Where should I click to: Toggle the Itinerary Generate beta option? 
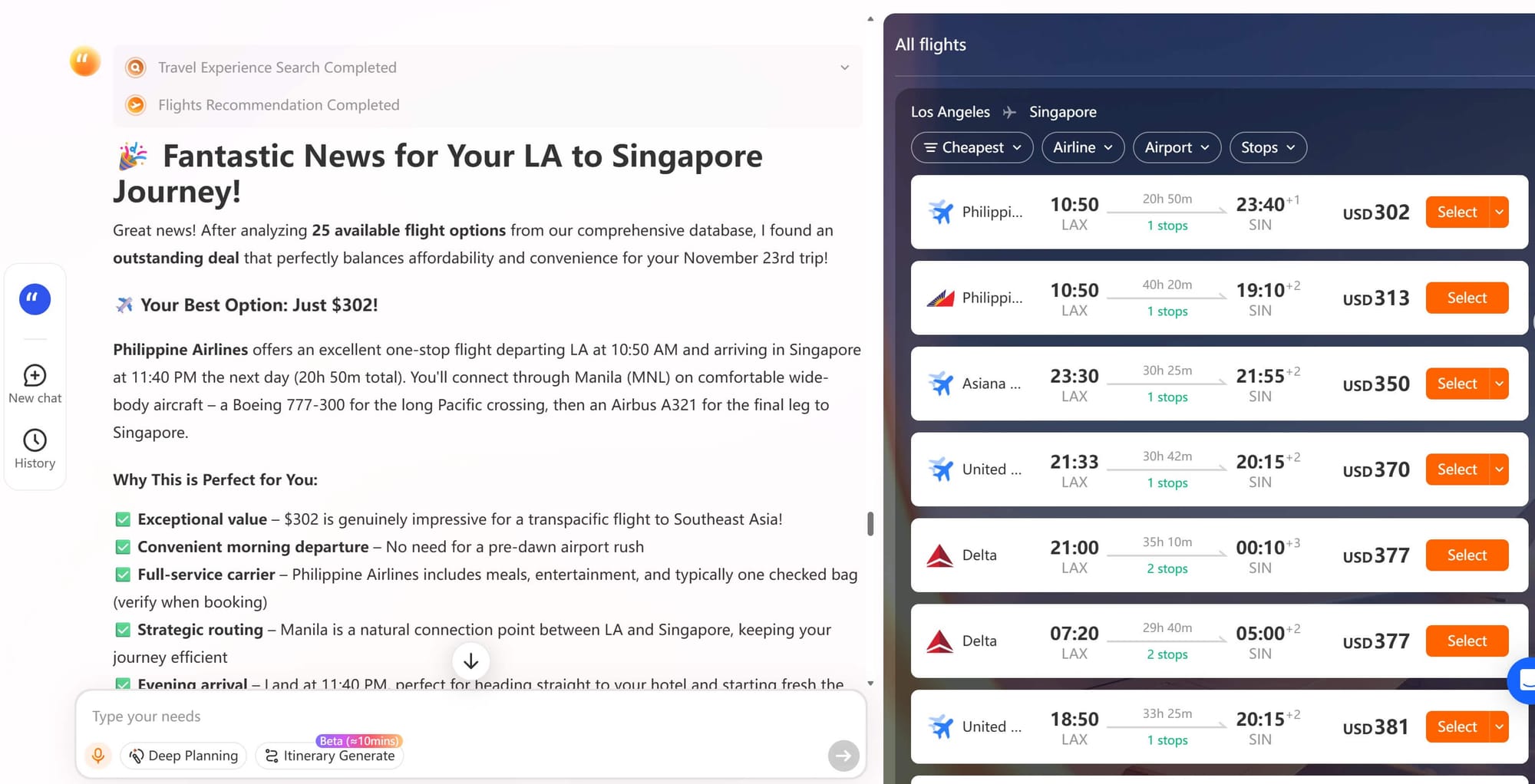(x=330, y=756)
